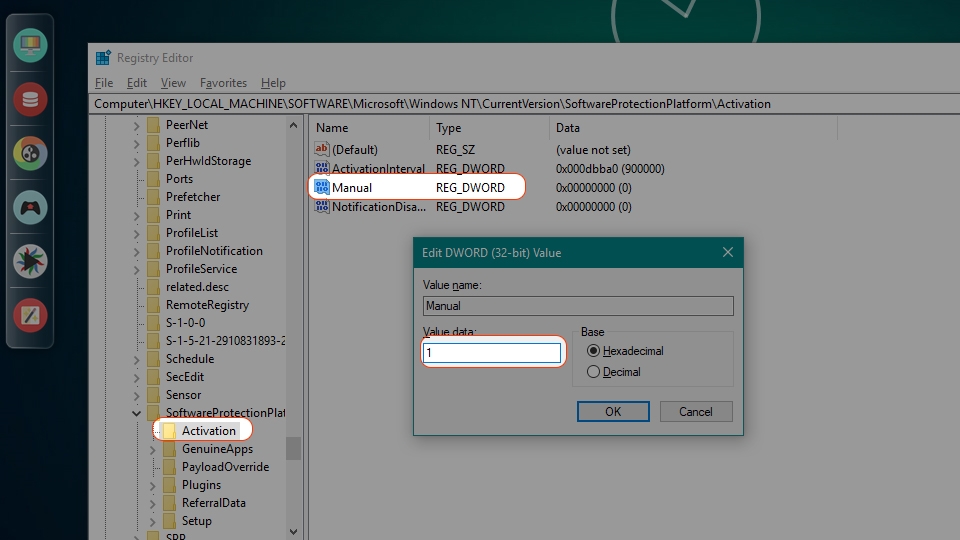This screenshot has width=960, height=540.
Task: Open the monitor icon in the dock
Action: [x=30, y=45]
